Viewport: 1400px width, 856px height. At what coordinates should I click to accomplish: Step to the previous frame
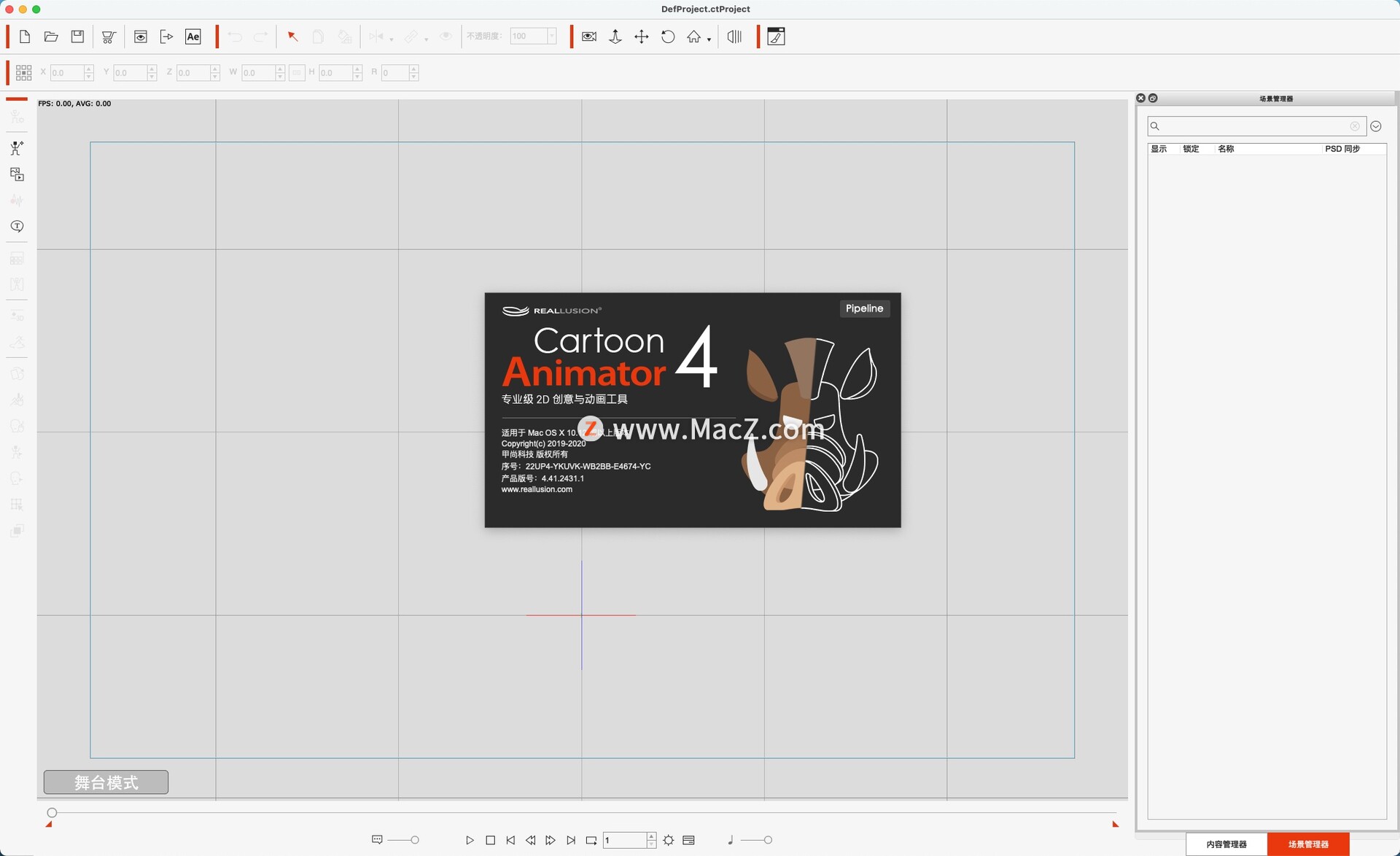pos(530,840)
